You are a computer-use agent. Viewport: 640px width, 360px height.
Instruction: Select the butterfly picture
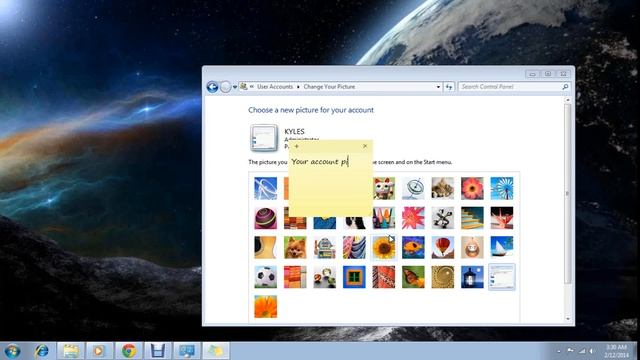pos(413,277)
